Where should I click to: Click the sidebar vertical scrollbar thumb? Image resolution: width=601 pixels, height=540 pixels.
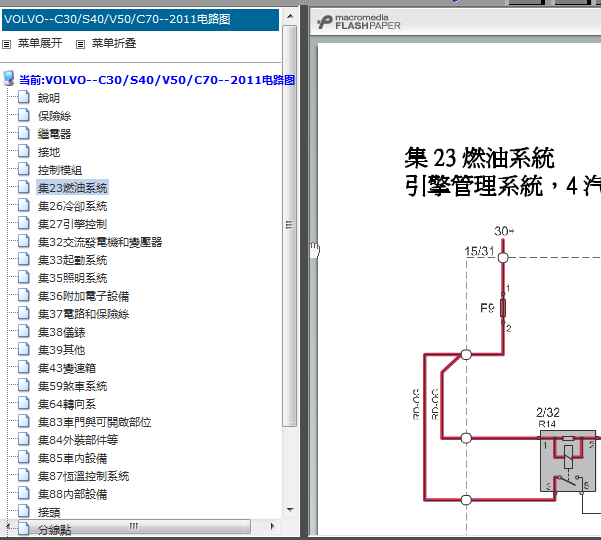[290, 226]
